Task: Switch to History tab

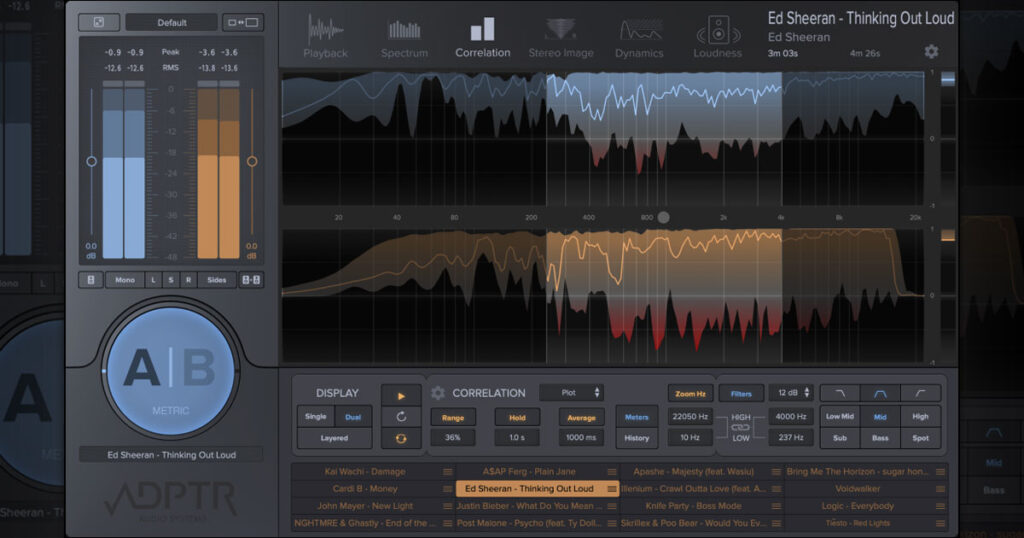Action: (x=636, y=438)
